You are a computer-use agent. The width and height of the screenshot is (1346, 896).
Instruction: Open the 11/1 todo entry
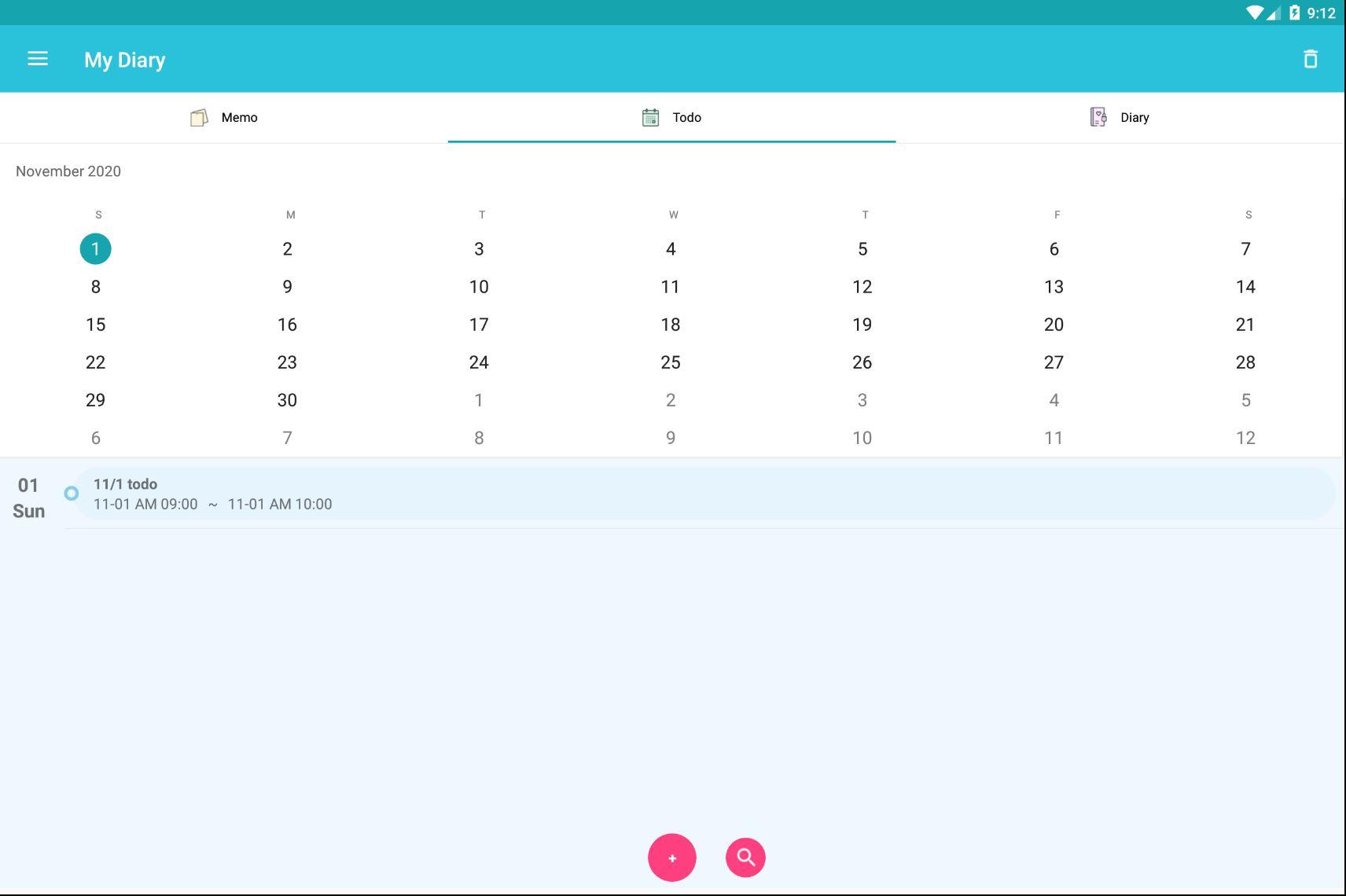pos(704,494)
